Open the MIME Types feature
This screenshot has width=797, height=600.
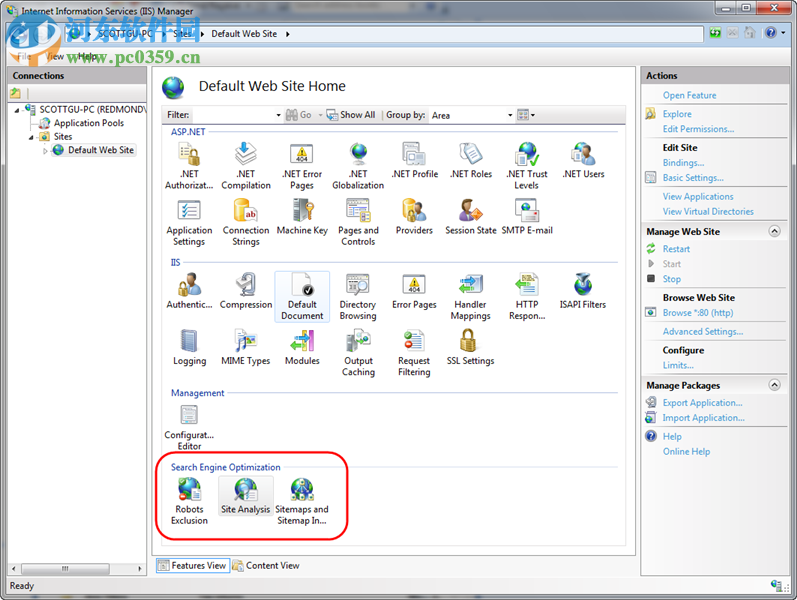(246, 347)
